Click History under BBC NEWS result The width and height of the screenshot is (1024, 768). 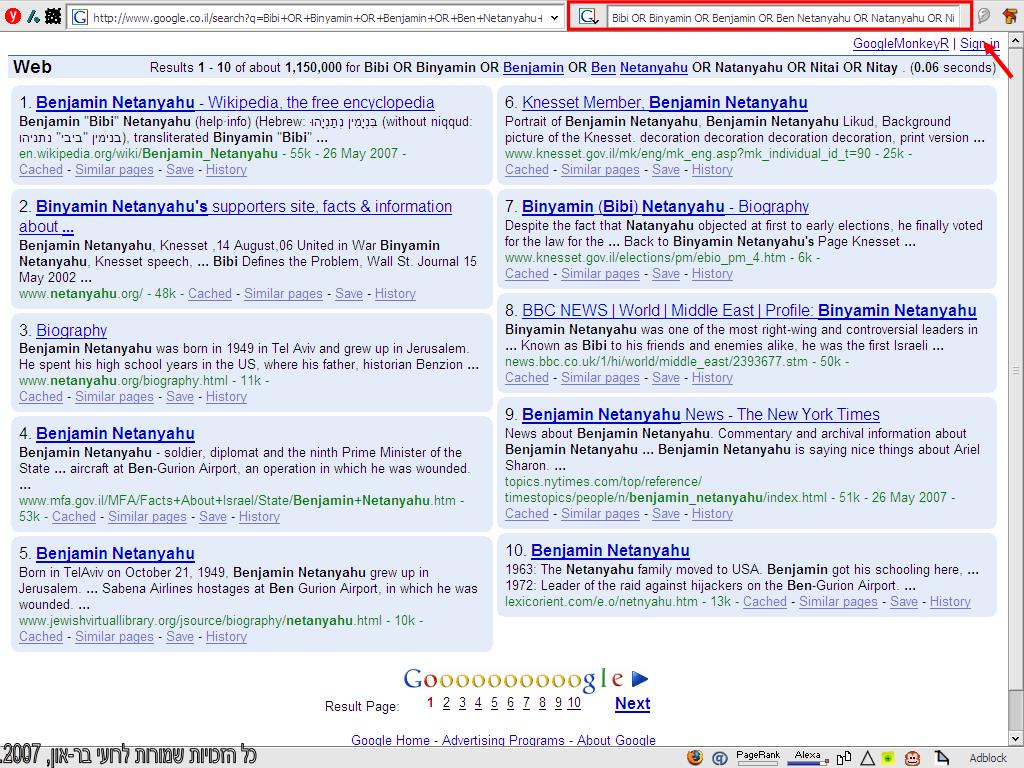(712, 377)
